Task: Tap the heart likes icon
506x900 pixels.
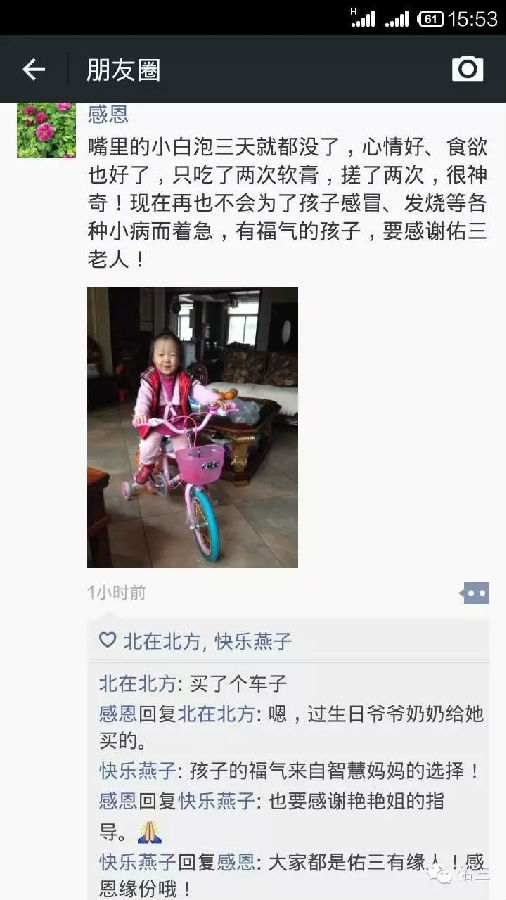Action: 107,640
